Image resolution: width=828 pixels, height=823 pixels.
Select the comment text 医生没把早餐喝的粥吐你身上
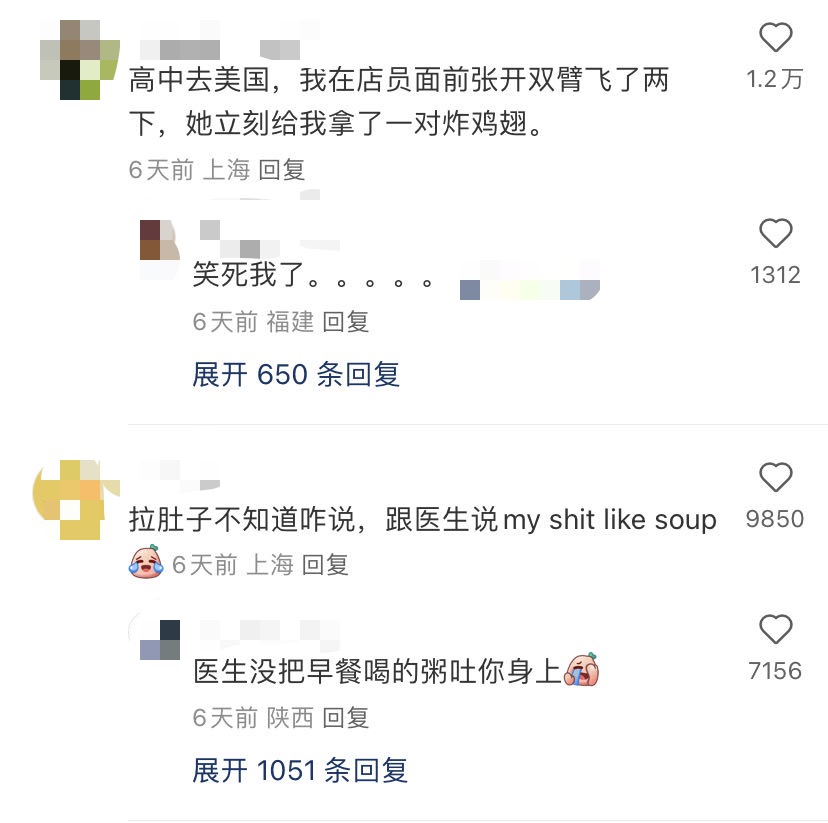coord(377,671)
